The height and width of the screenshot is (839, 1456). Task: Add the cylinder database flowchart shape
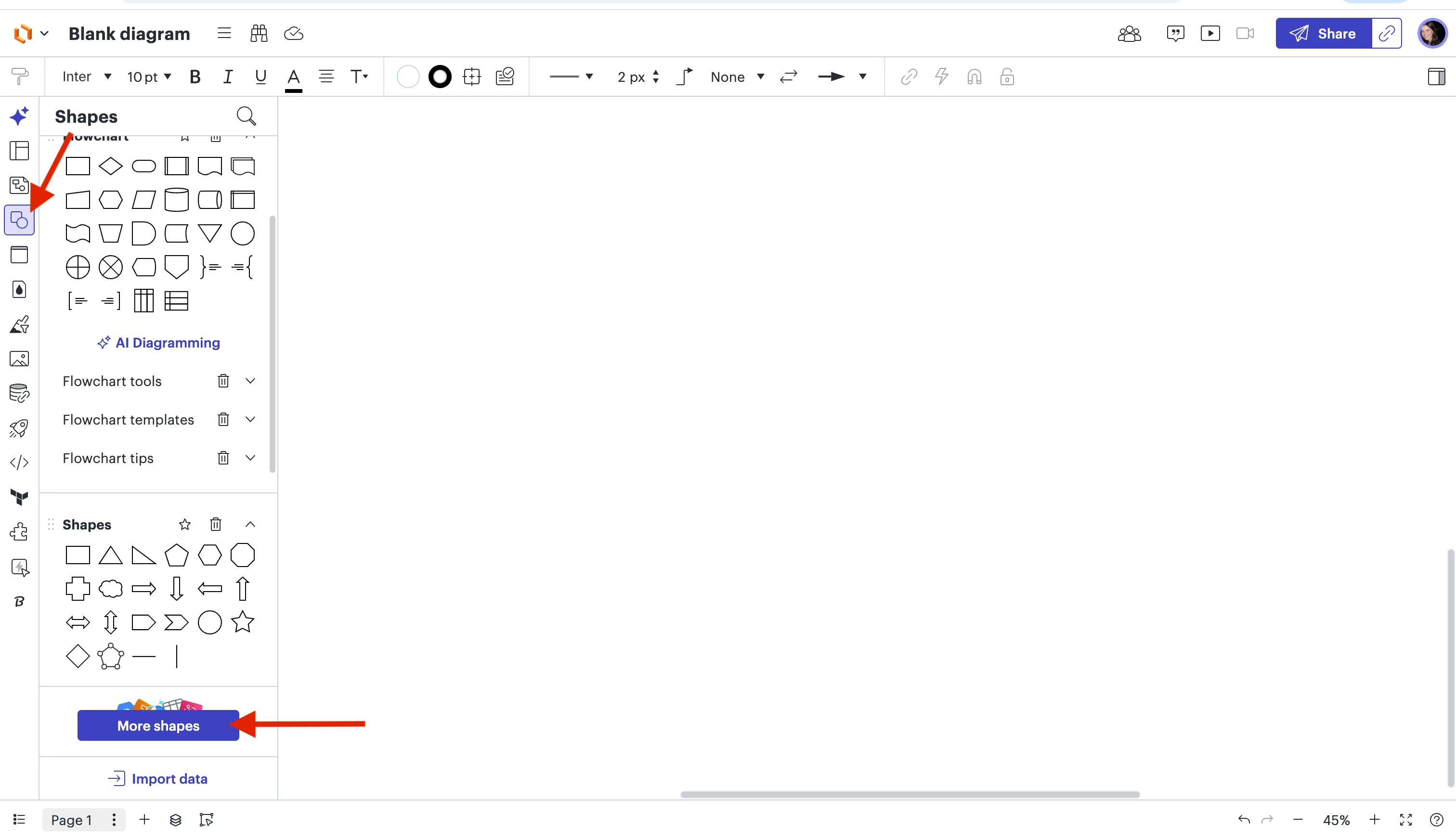coord(176,200)
